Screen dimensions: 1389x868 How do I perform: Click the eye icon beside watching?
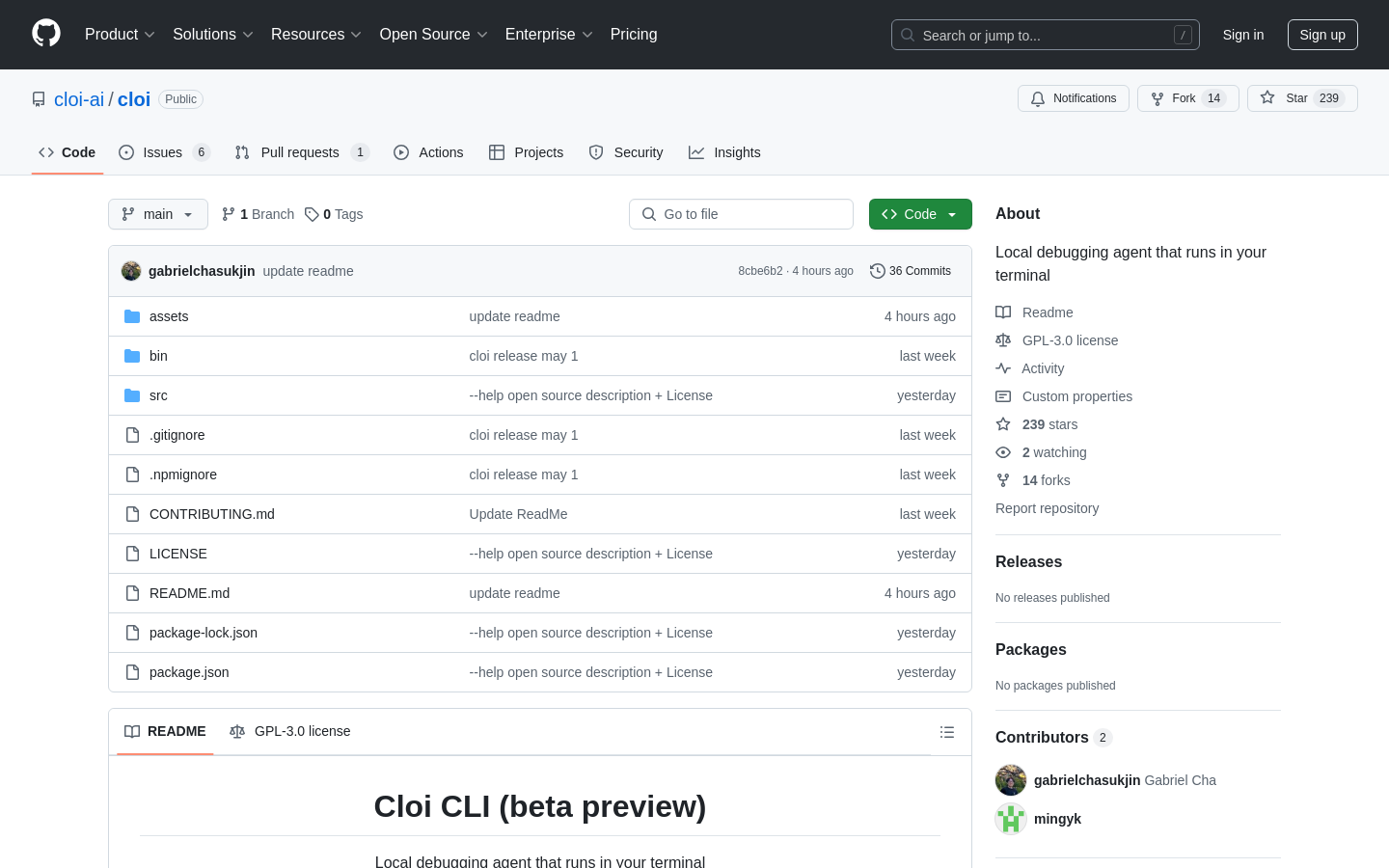pos(1003,452)
